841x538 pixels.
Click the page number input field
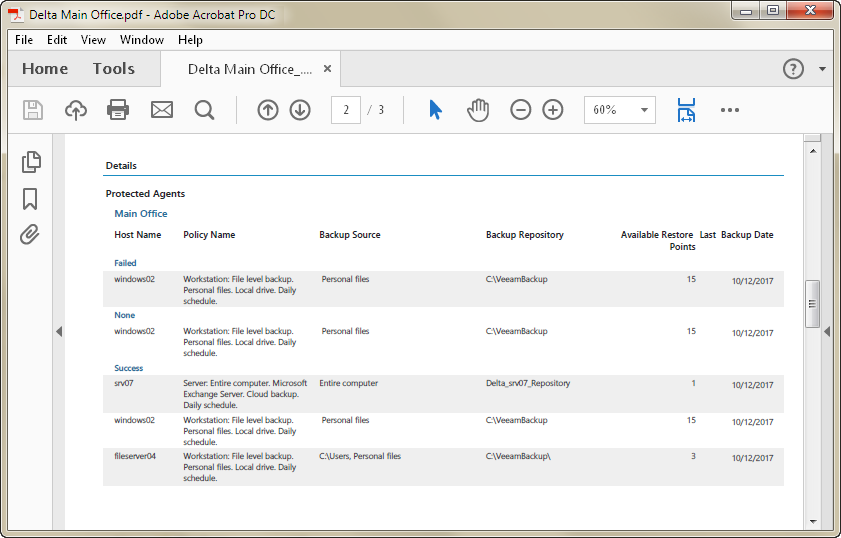point(346,110)
